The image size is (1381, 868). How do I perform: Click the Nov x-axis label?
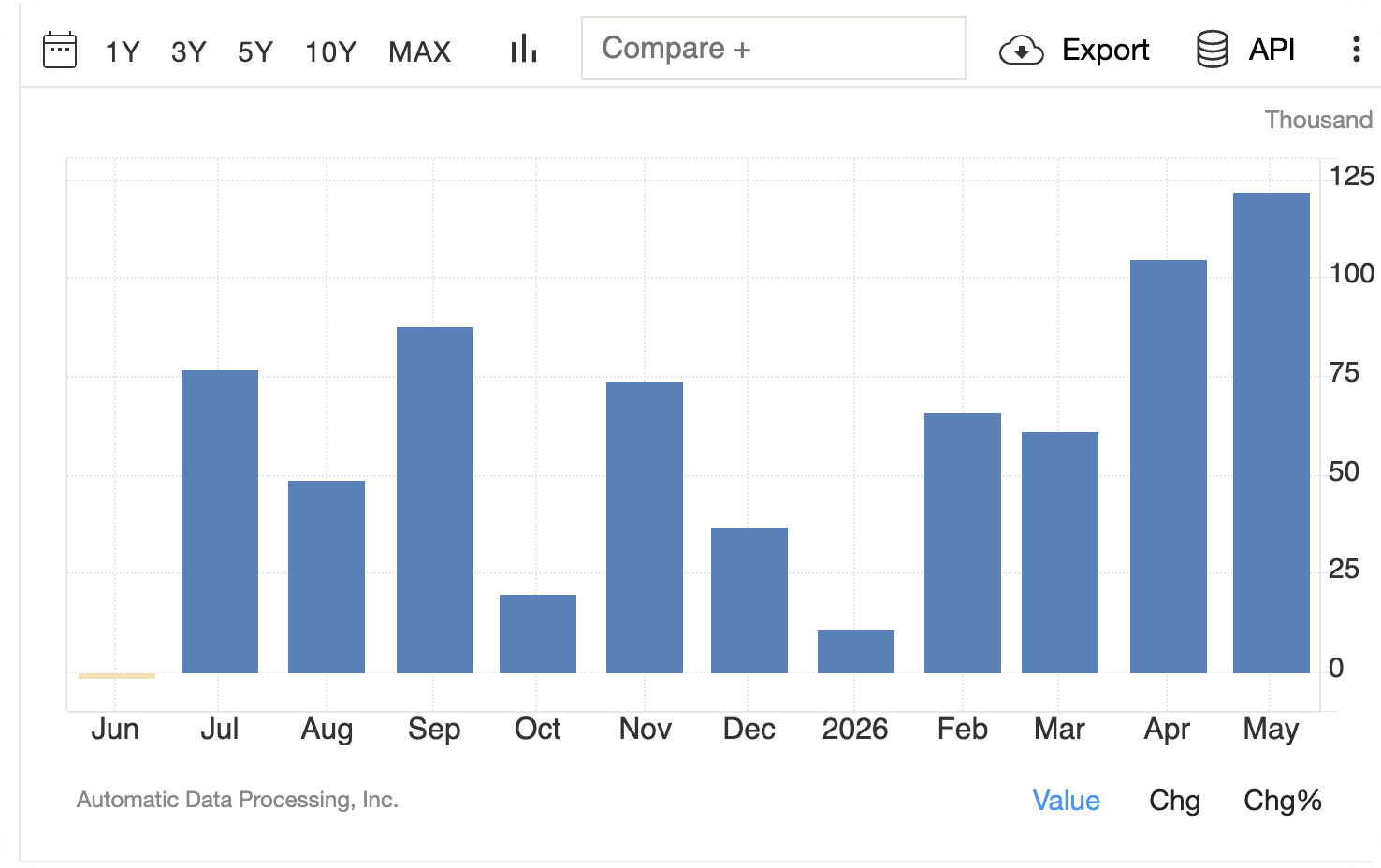[x=646, y=729]
